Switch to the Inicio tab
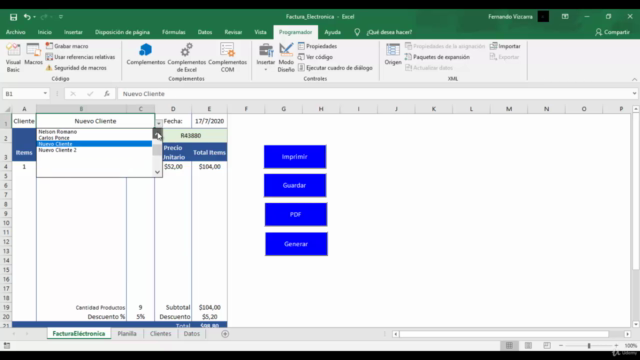This screenshot has height=360, width=640. tap(44, 32)
